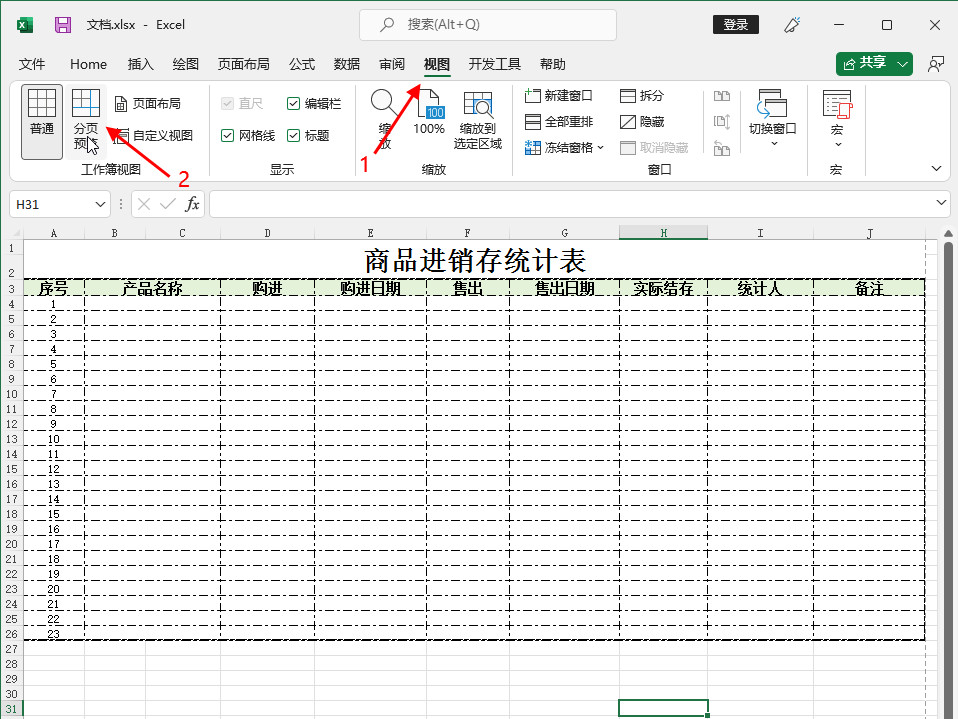Click the reset window position icon

(722, 148)
